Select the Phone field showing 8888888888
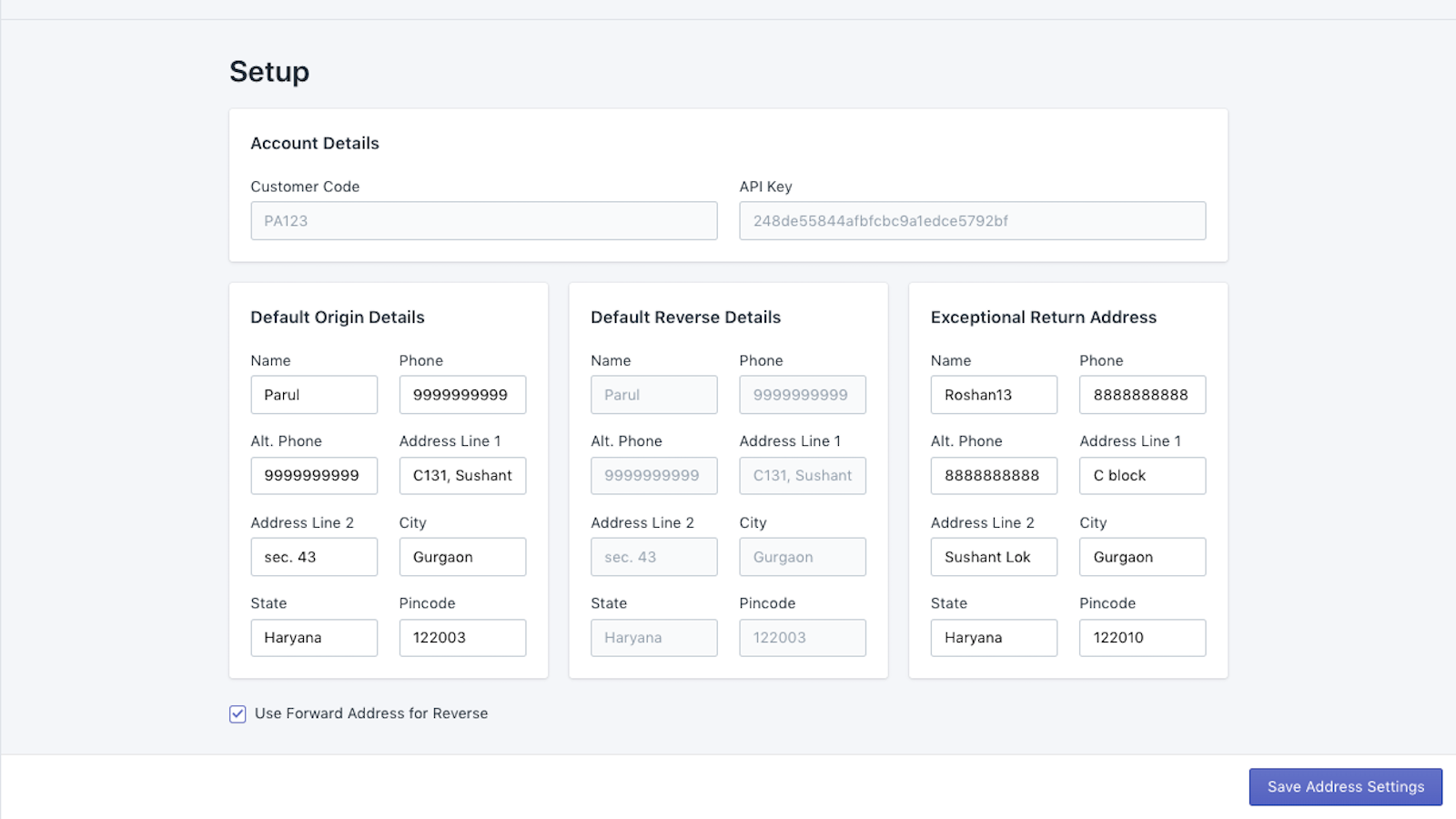 1142,394
